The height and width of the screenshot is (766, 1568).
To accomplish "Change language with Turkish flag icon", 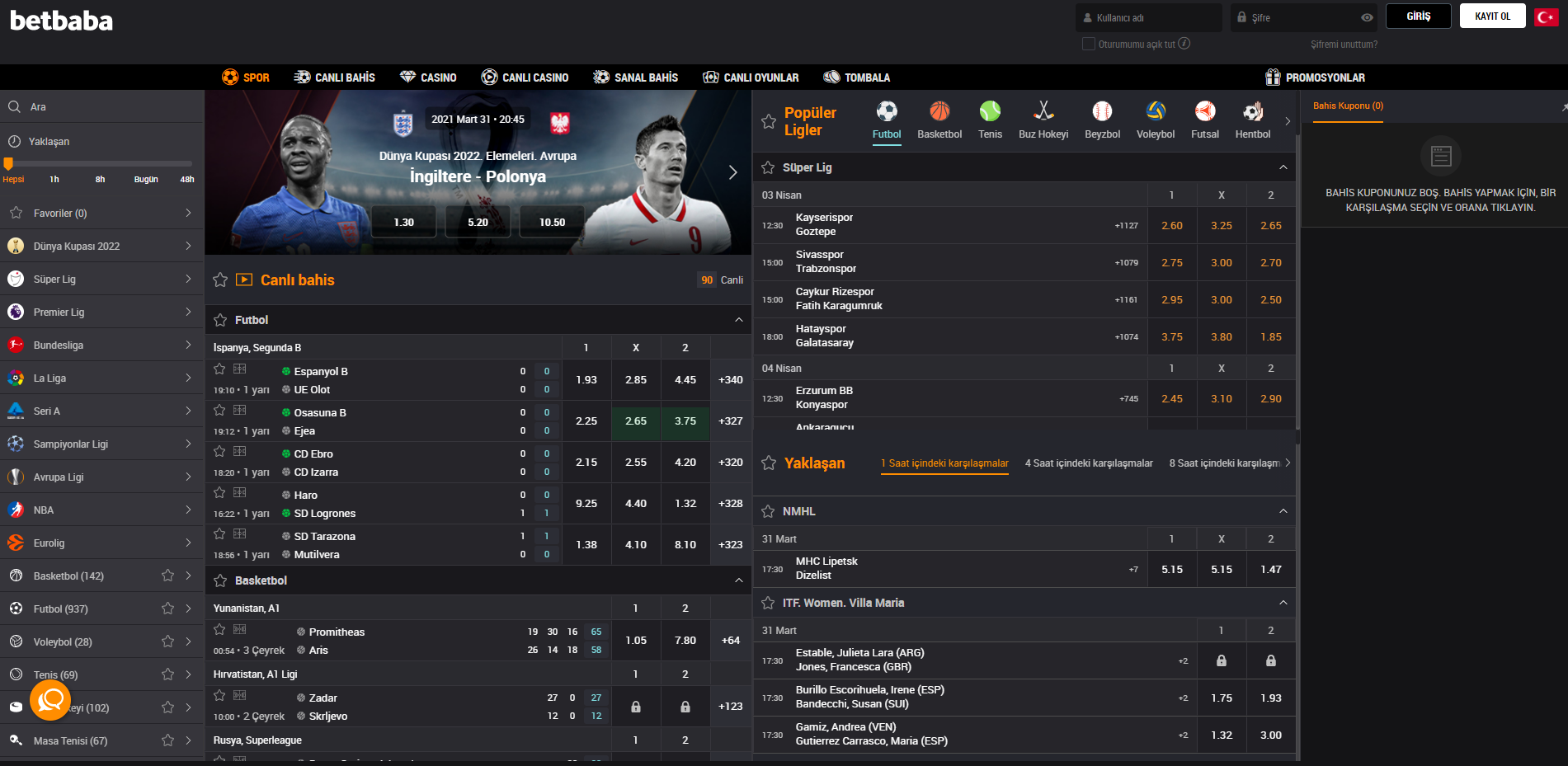I will 1546,16.
